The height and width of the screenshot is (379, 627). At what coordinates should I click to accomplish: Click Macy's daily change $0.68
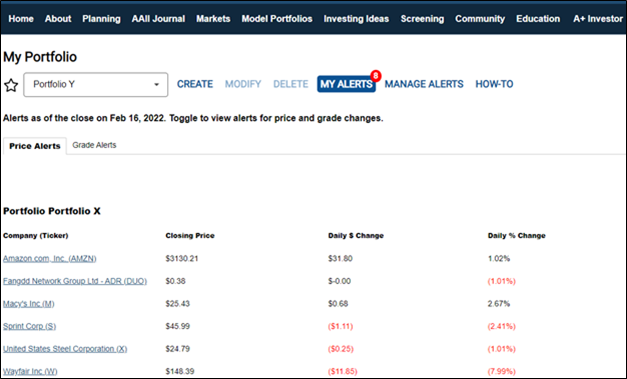tap(338, 304)
